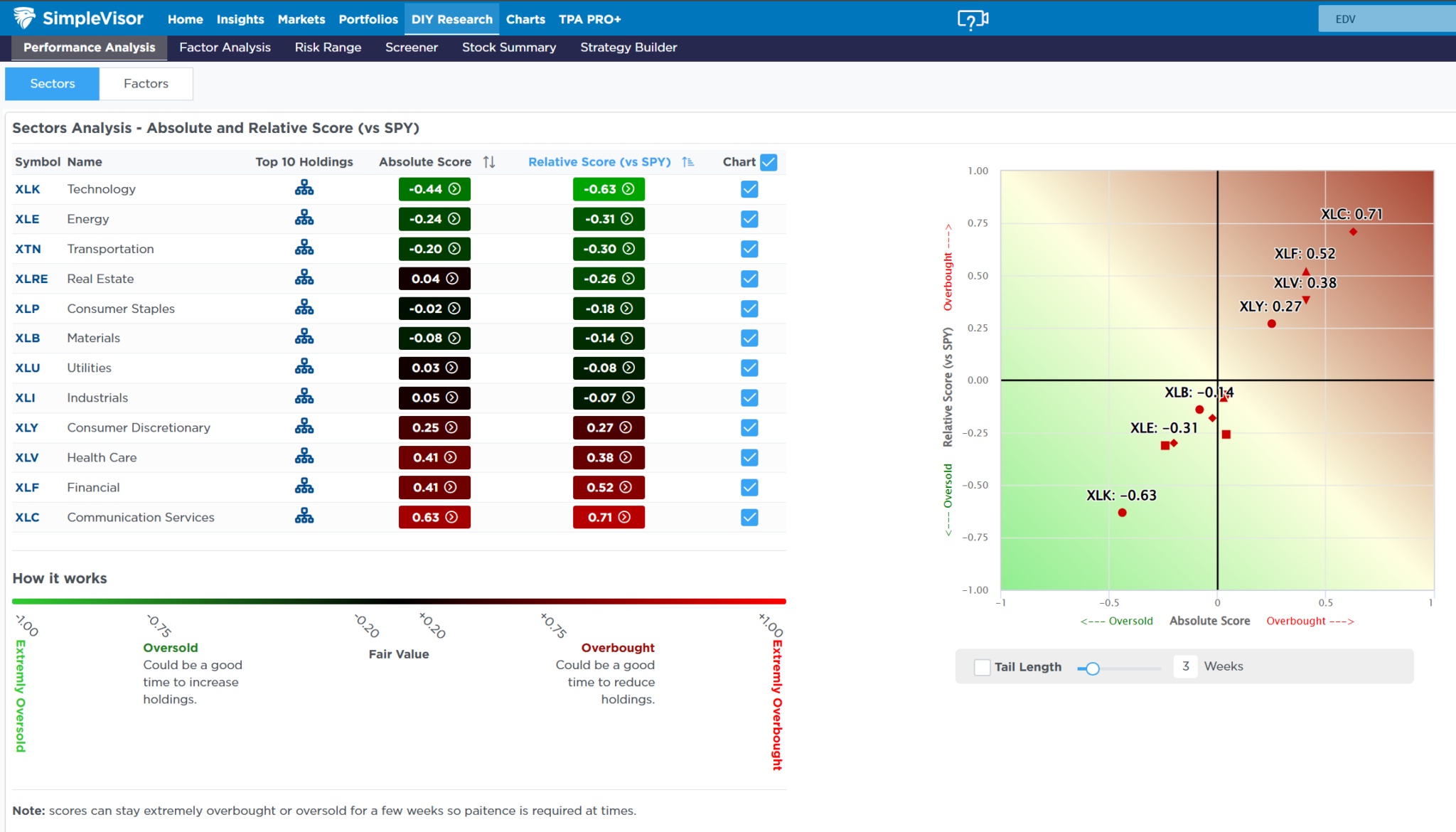Viewport: 1456px width, 832px height.
Task: Click the Top 10 Holdings icon for XLK
Action: 304,188
